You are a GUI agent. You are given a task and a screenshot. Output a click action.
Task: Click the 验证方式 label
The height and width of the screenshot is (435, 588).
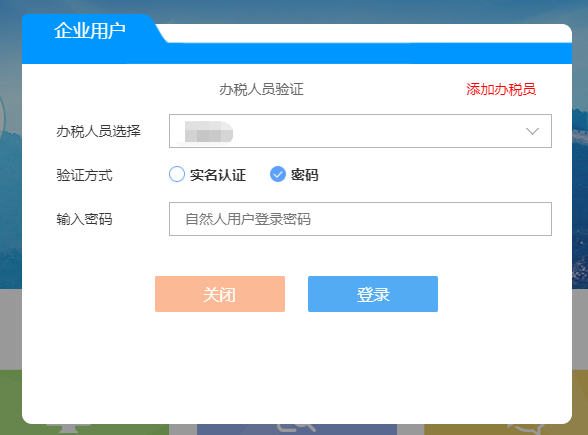tap(84, 175)
